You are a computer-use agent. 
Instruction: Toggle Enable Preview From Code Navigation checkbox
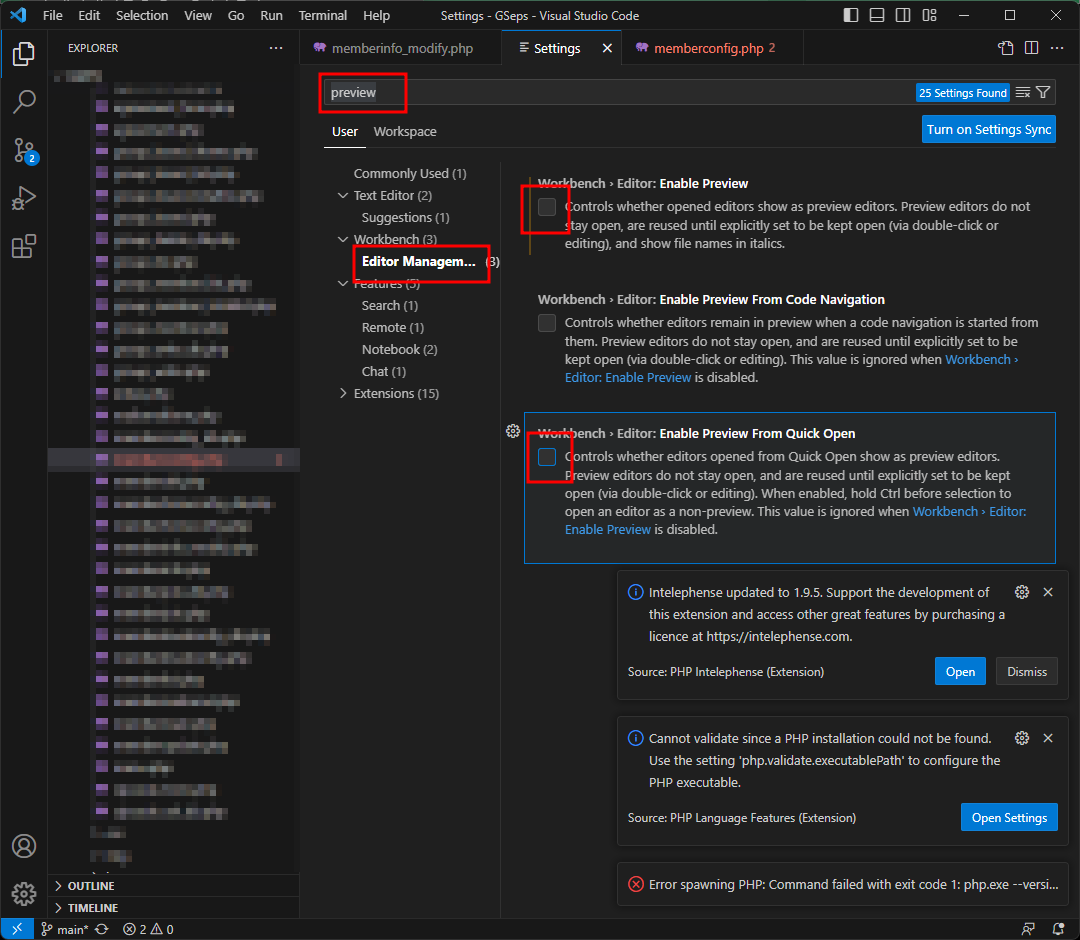click(547, 322)
